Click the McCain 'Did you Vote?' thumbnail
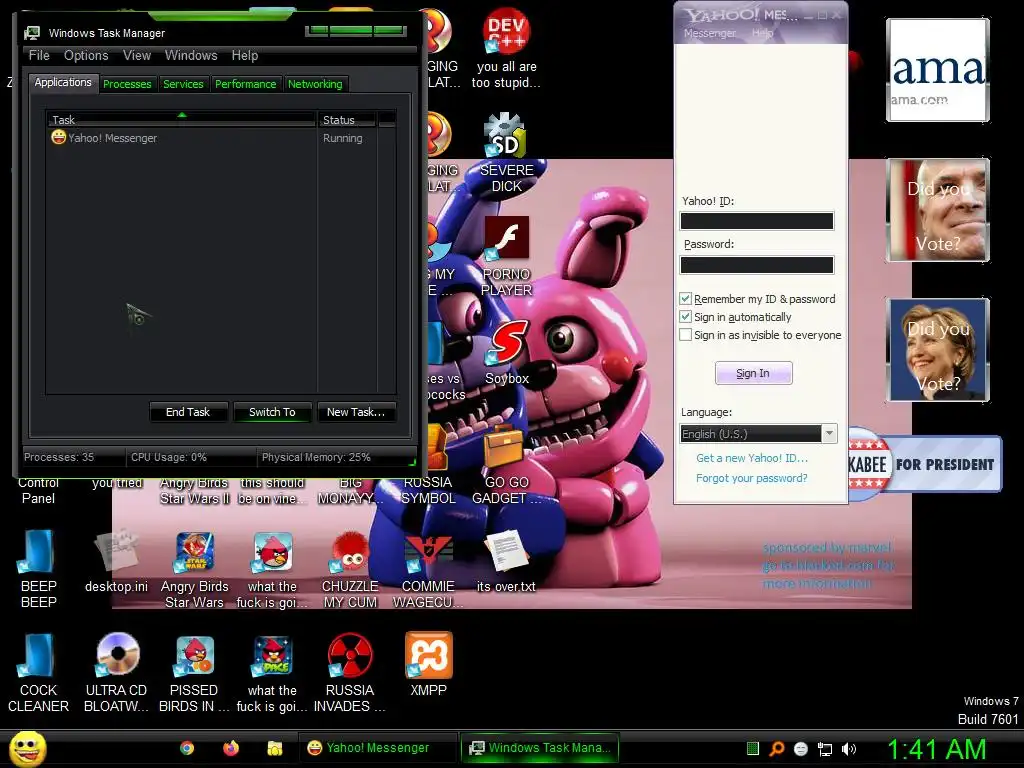The image size is (1024, 768). (x=938, y=210)
